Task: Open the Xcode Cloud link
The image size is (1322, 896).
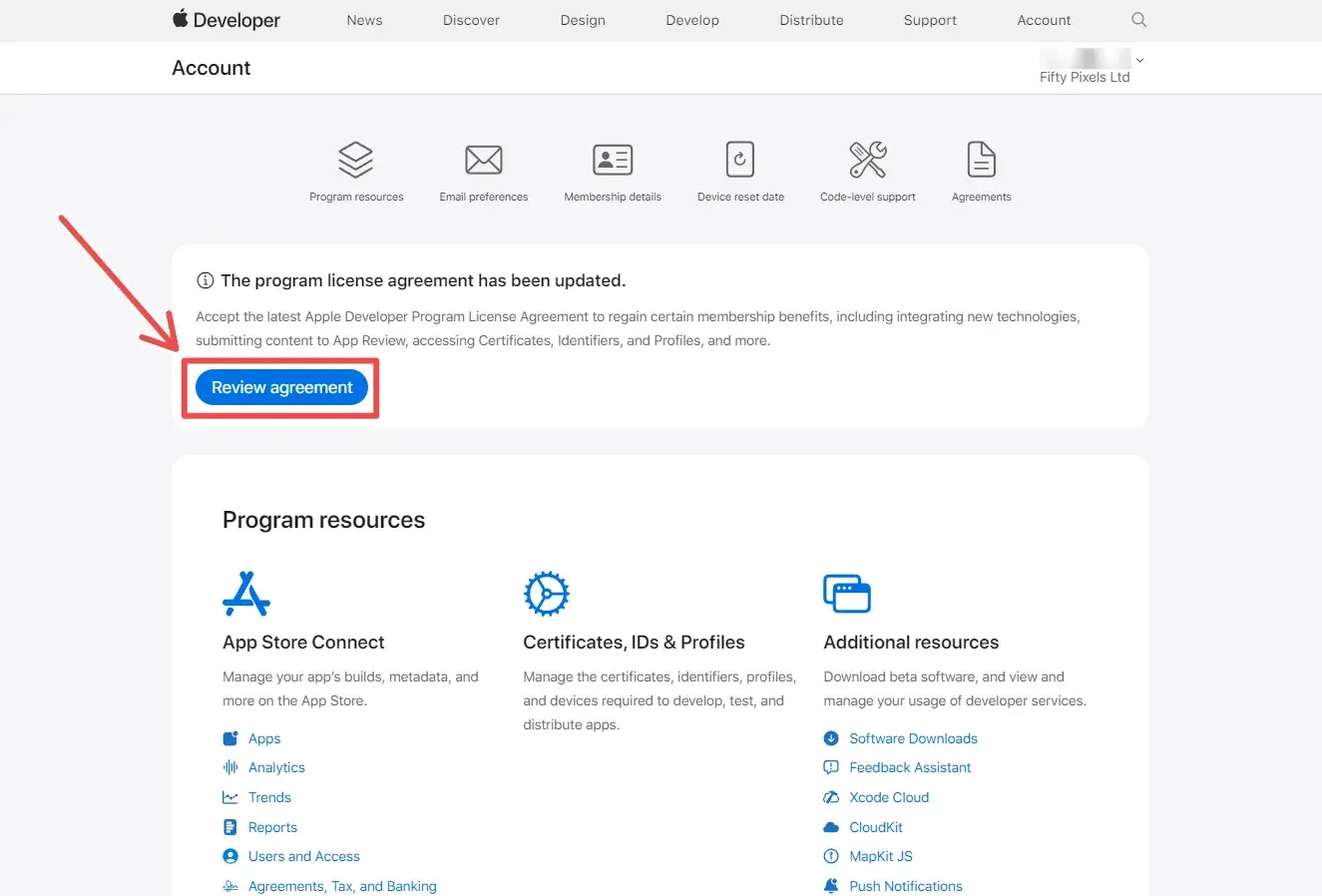Action: pos(889,797)
